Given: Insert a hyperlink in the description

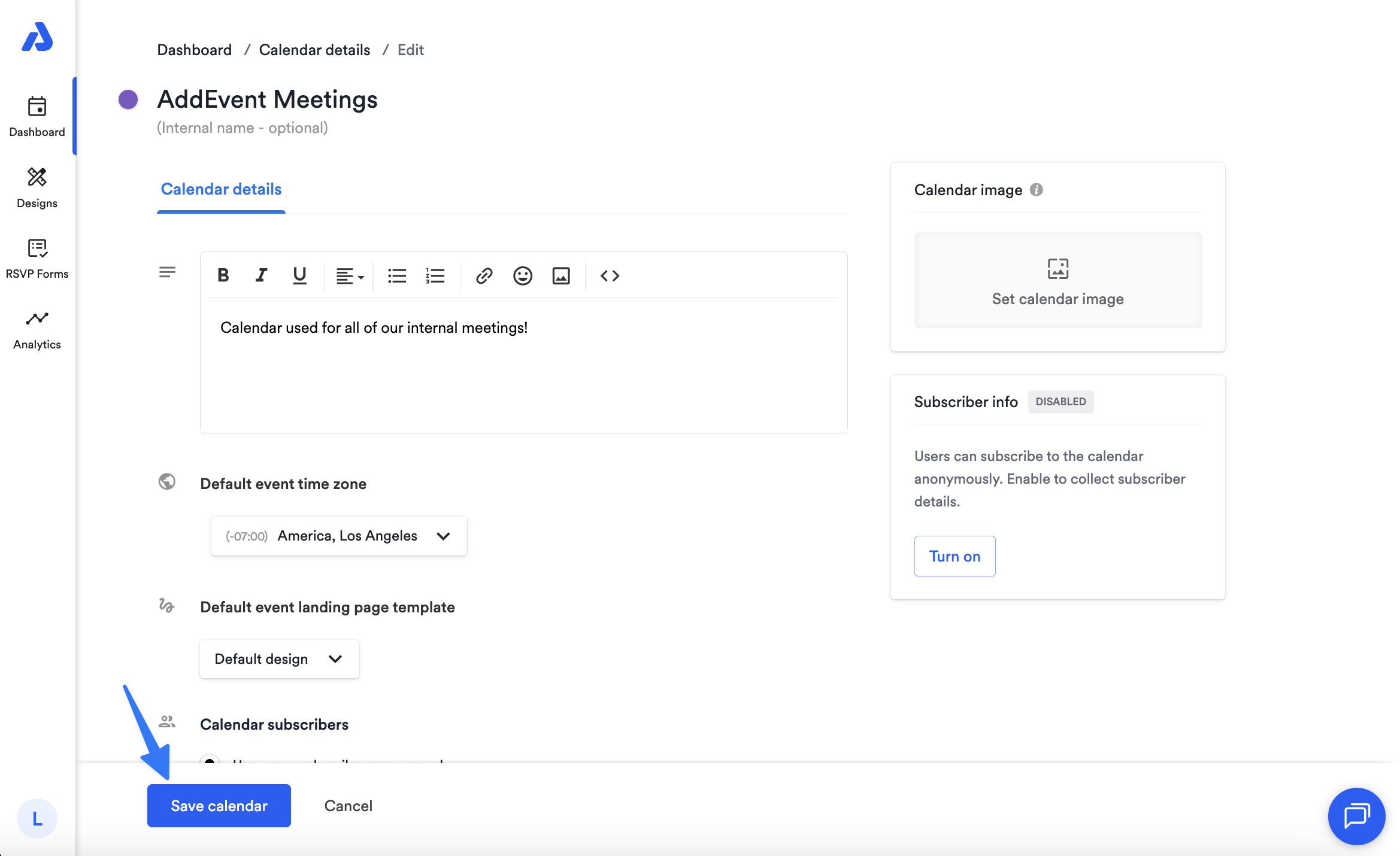Looking at the screenshot, I should point(484,275).
